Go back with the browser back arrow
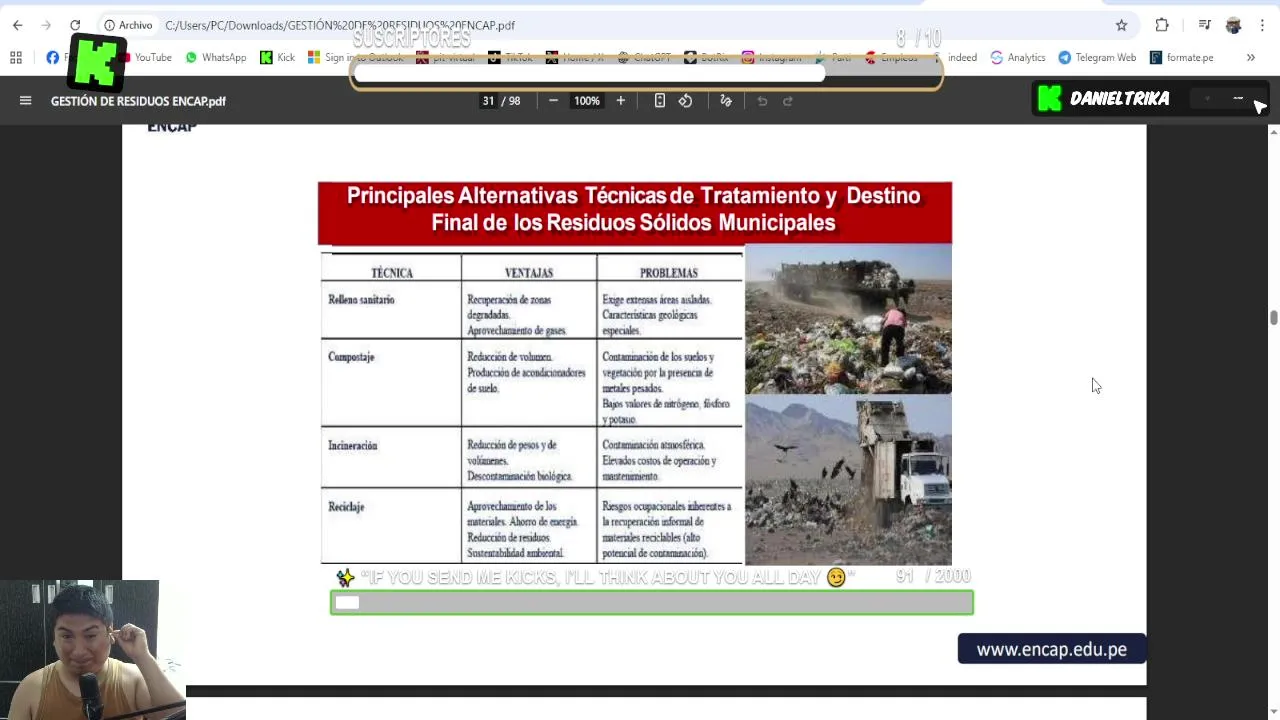The width and height of the screenshot is (1280, 720). pyautogui.click(x=17, y=25)
